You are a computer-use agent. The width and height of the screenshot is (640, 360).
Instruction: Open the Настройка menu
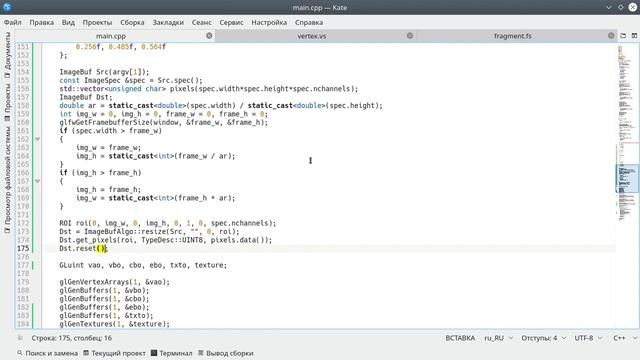[269, 22]
